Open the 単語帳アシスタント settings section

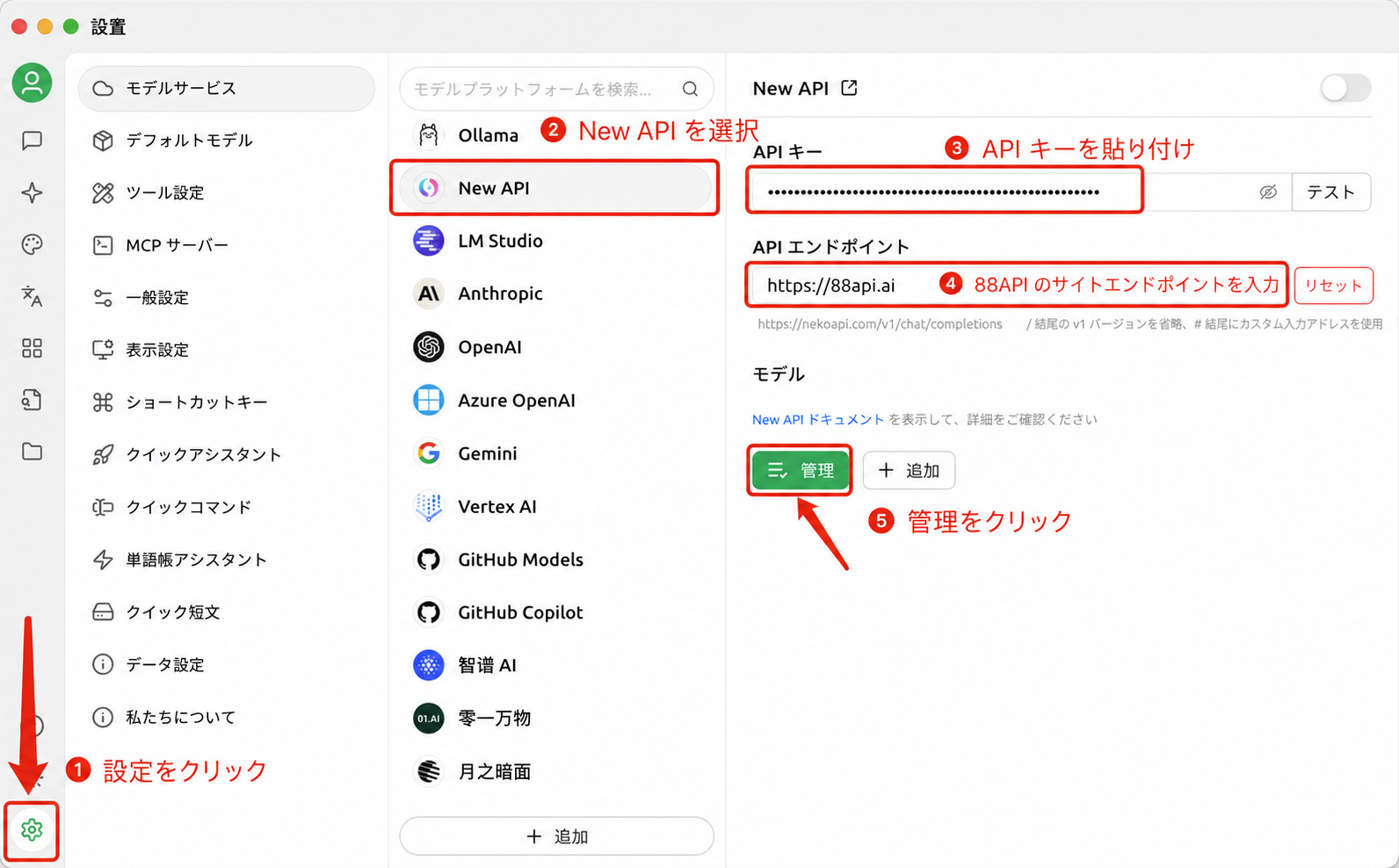point(227,560)
